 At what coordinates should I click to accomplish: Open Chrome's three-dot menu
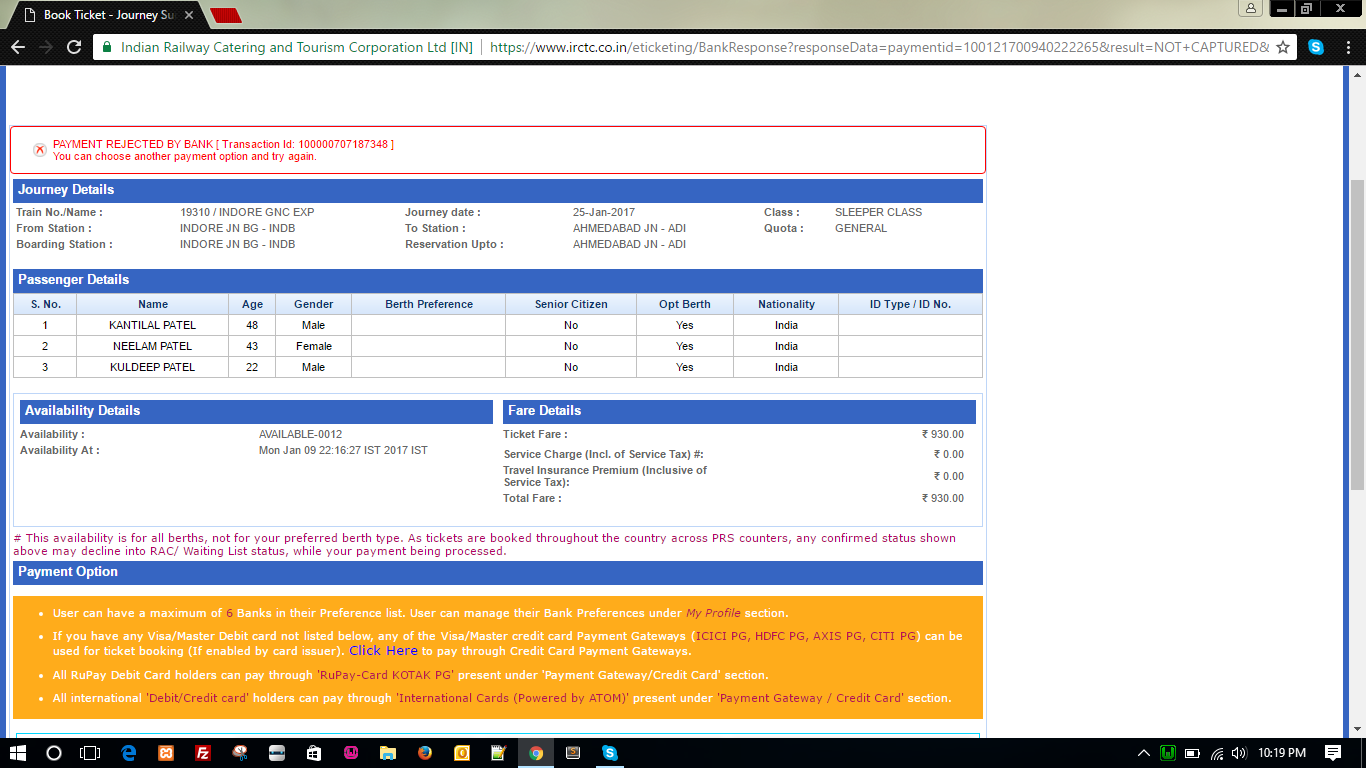tap(1349, 47)
